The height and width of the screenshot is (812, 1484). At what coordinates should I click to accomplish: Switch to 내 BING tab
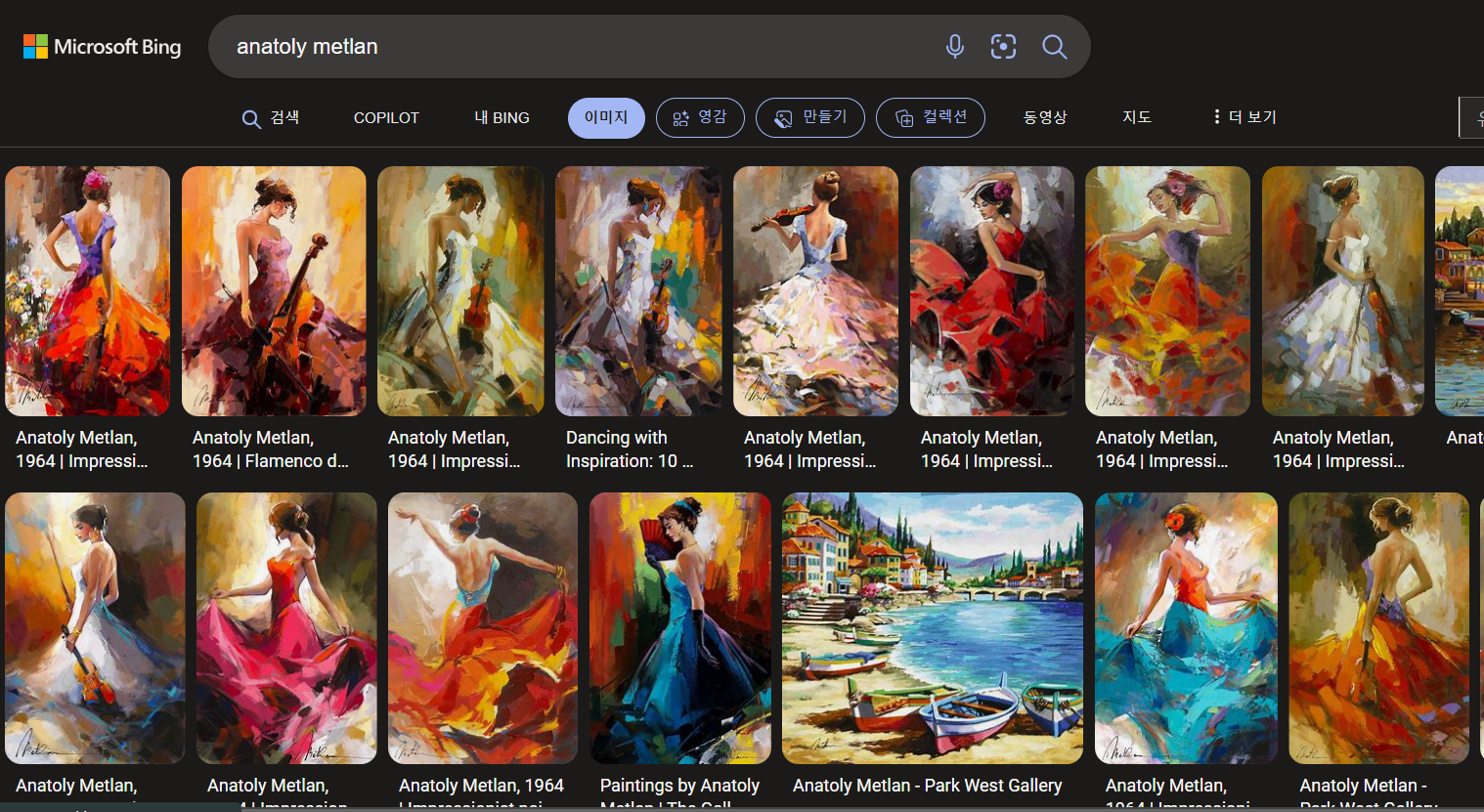coord(502,117)
